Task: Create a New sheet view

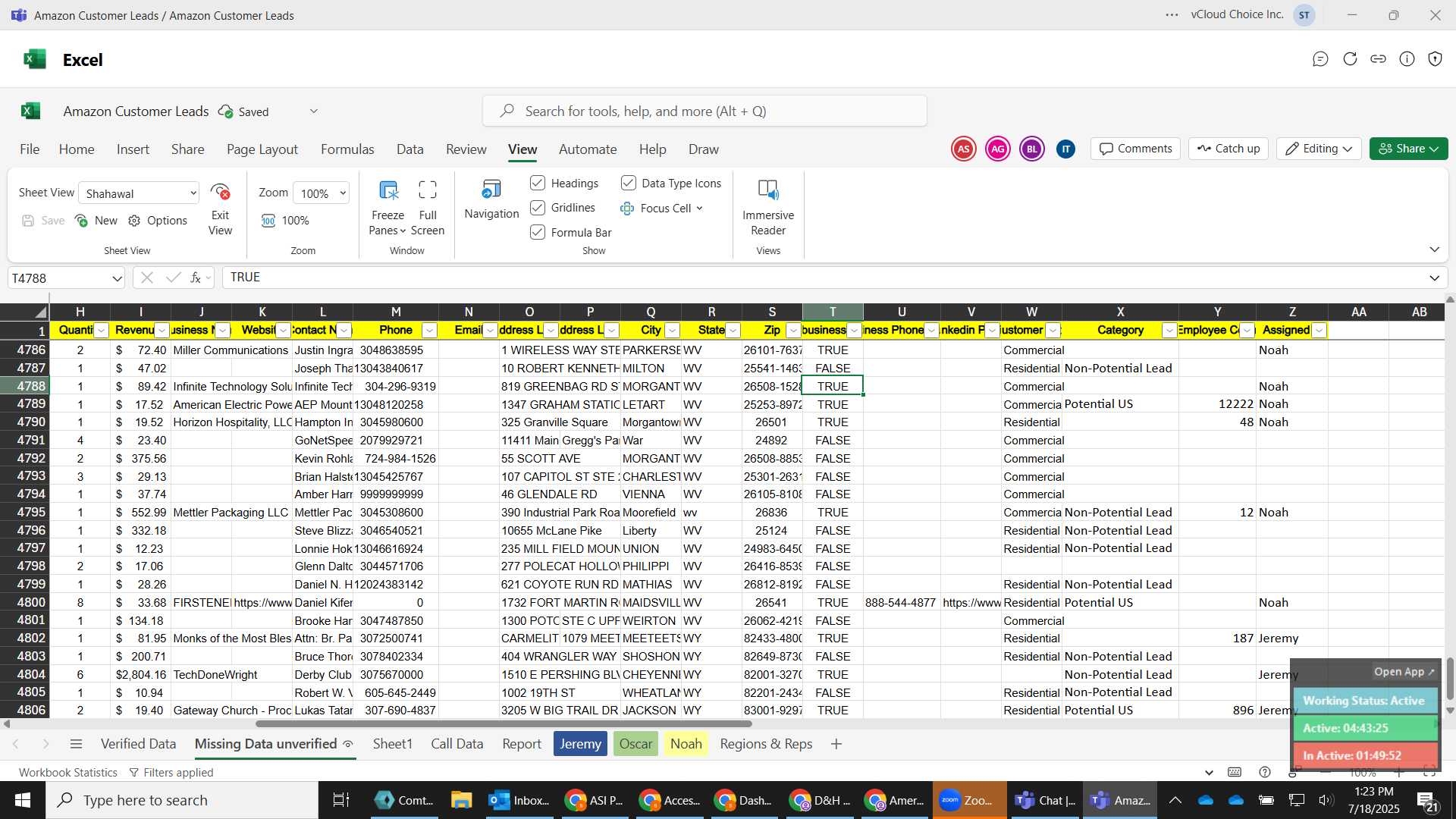Action: click(96, 221)
